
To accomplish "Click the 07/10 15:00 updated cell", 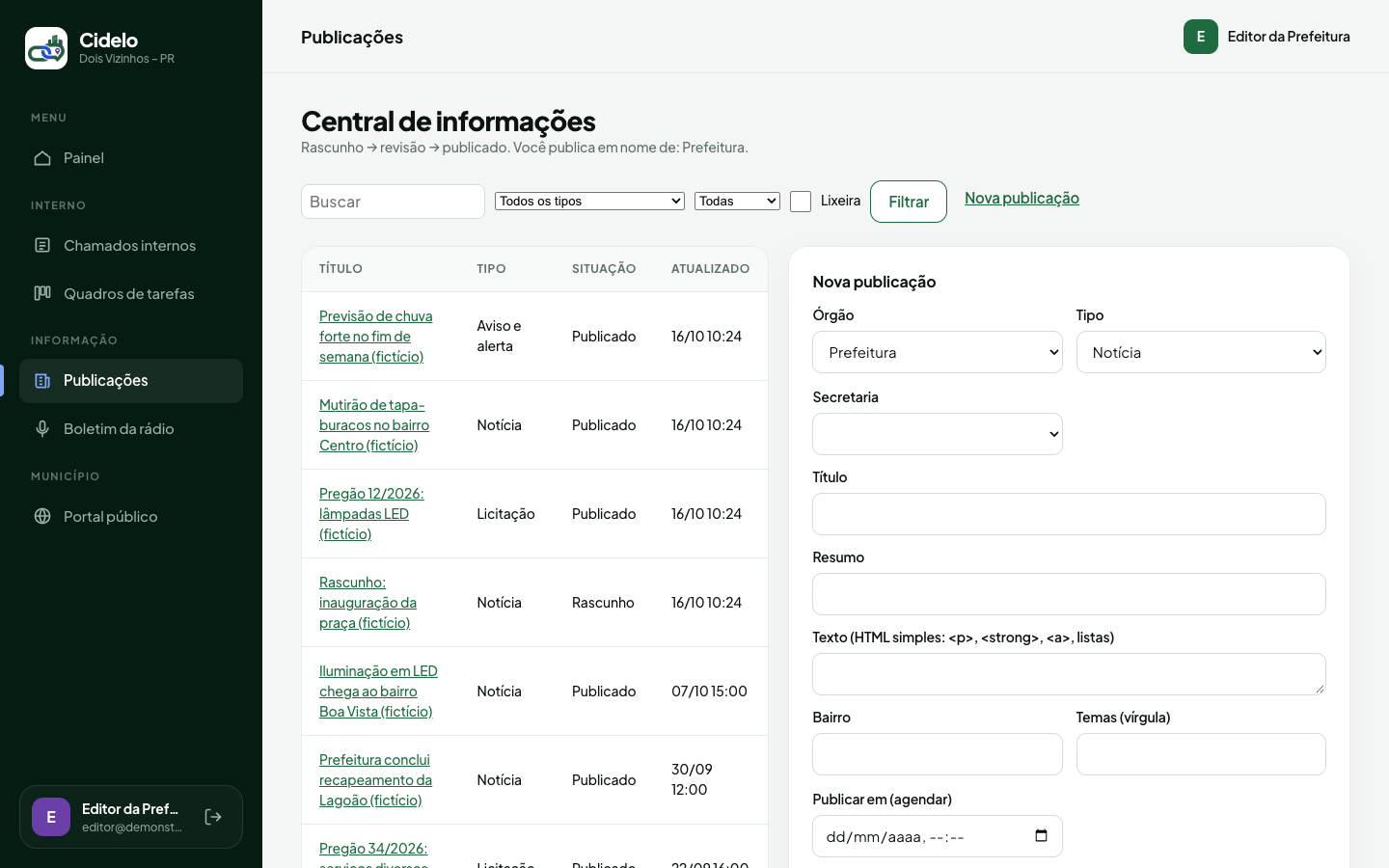I will tap(709, 692).
